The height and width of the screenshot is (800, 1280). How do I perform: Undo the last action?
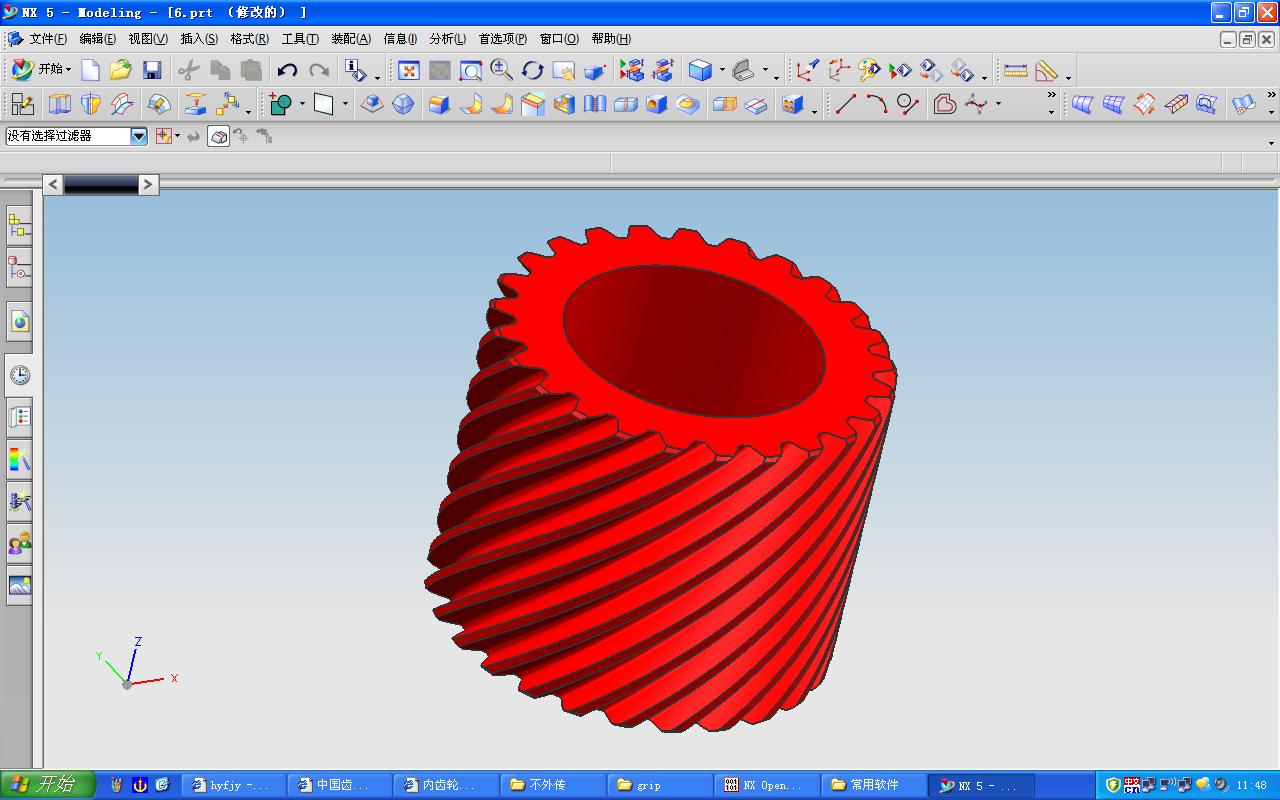[x=288, y=70]
